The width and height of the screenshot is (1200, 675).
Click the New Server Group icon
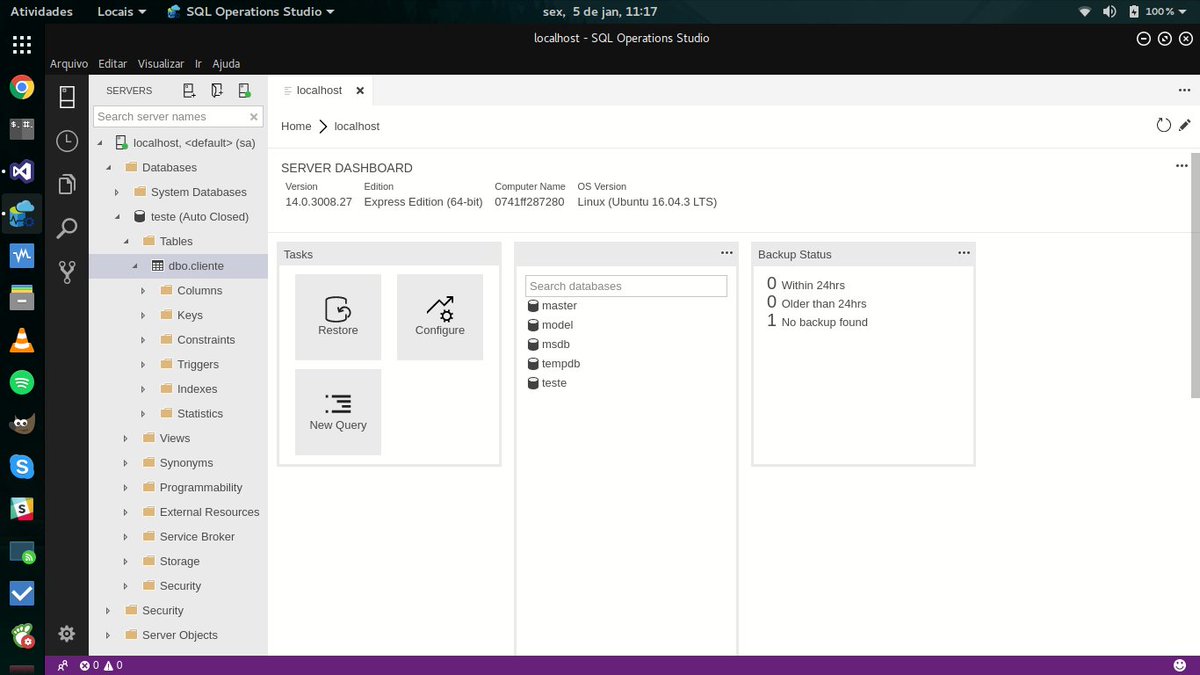tap(217, 90)
